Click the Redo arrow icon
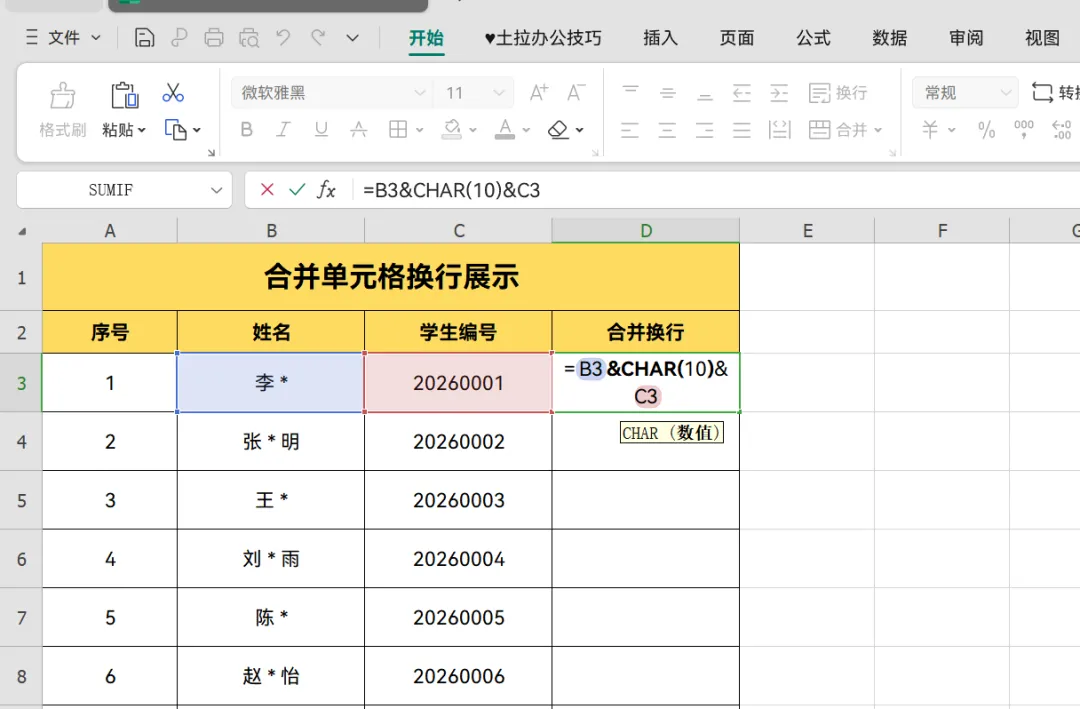1080x709 pixels. 318,37
